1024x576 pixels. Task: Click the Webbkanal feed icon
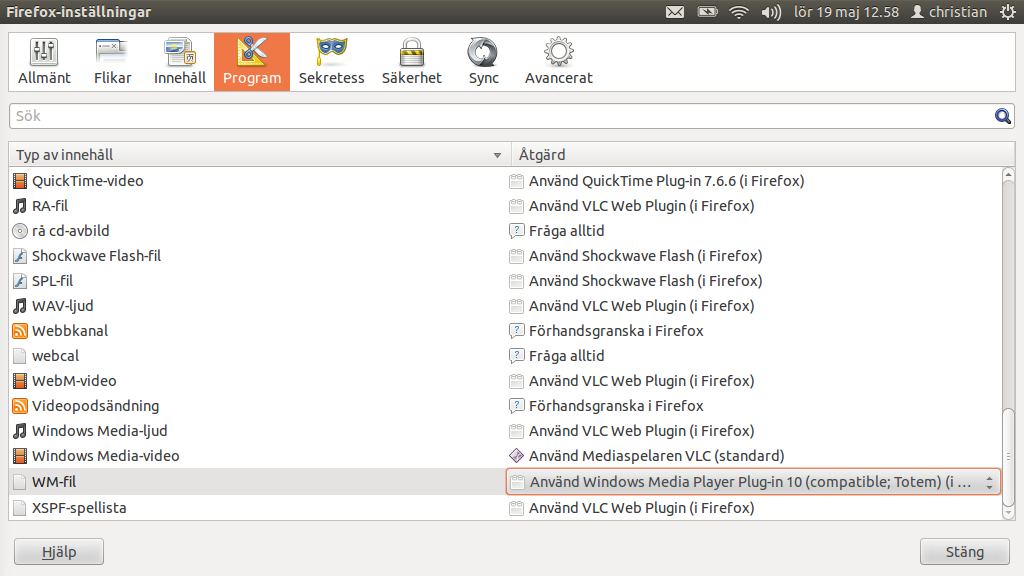point(20,331)
